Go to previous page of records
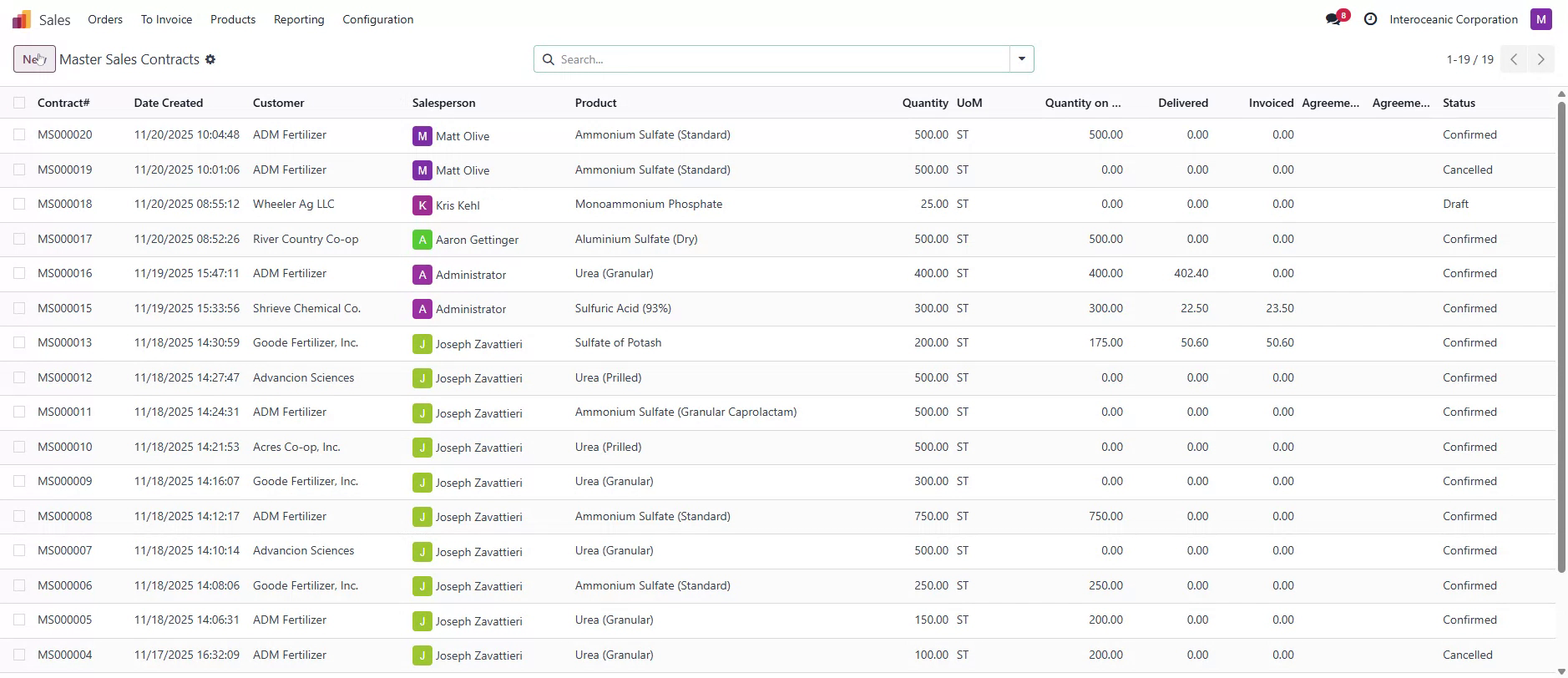This screenshot has width=1568, height=678. [x=1513, y=59]
